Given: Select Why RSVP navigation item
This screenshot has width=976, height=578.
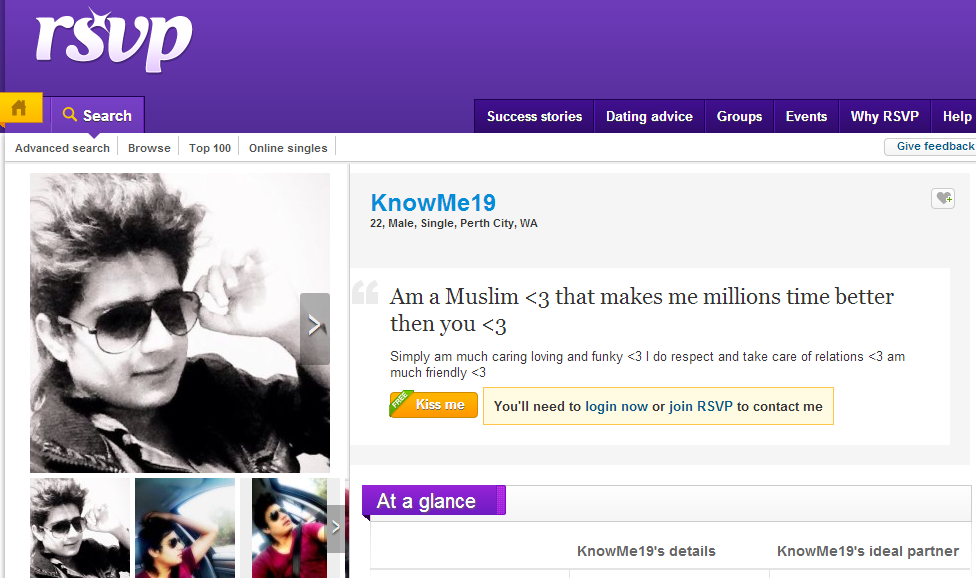Looking at the screenshot, I should [884, 116].
